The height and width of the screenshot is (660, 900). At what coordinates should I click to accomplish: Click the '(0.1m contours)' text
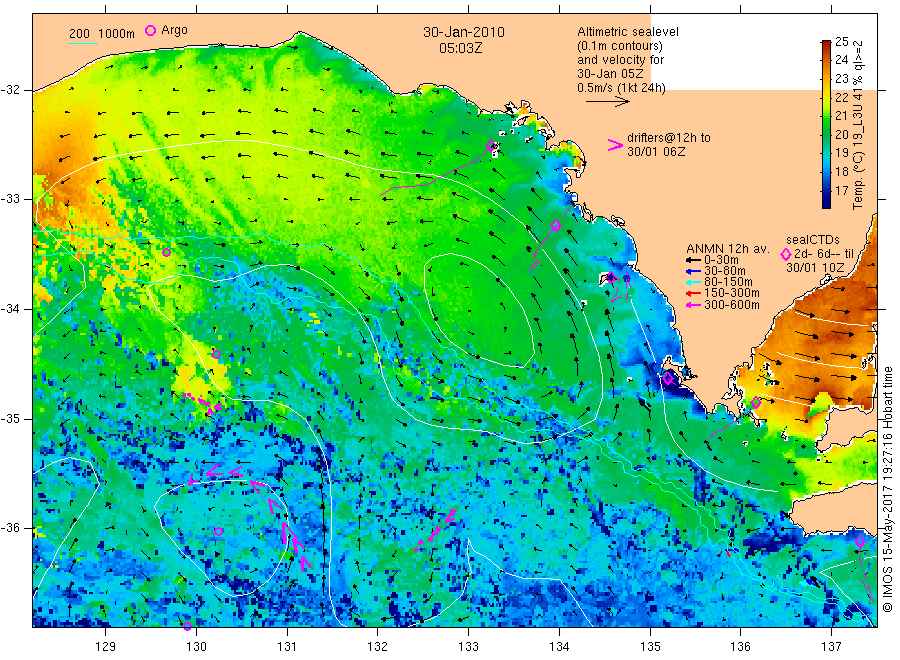click(x=620, y=46)
